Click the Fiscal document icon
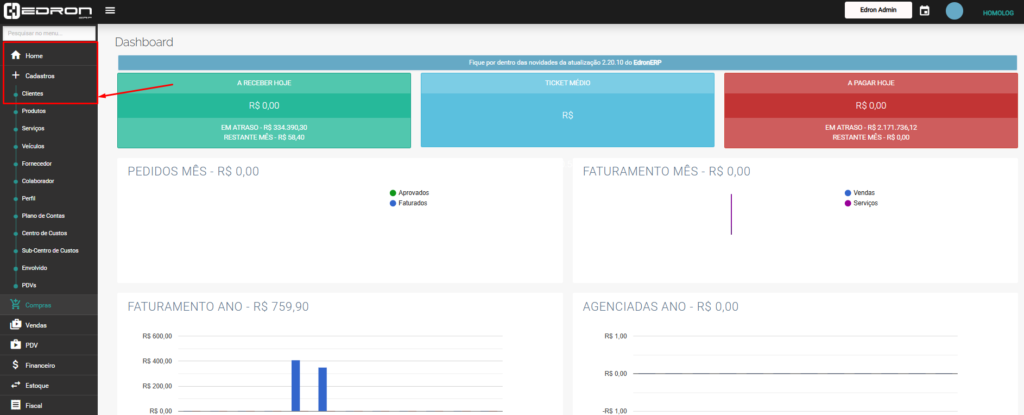The image size is (1024, 415). coord(15,405)
